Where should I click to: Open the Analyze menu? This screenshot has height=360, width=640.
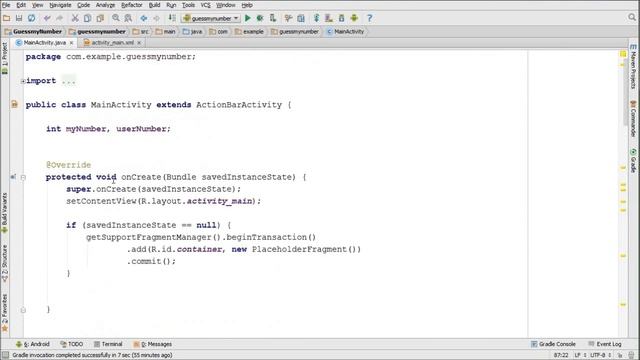(105, 5)
